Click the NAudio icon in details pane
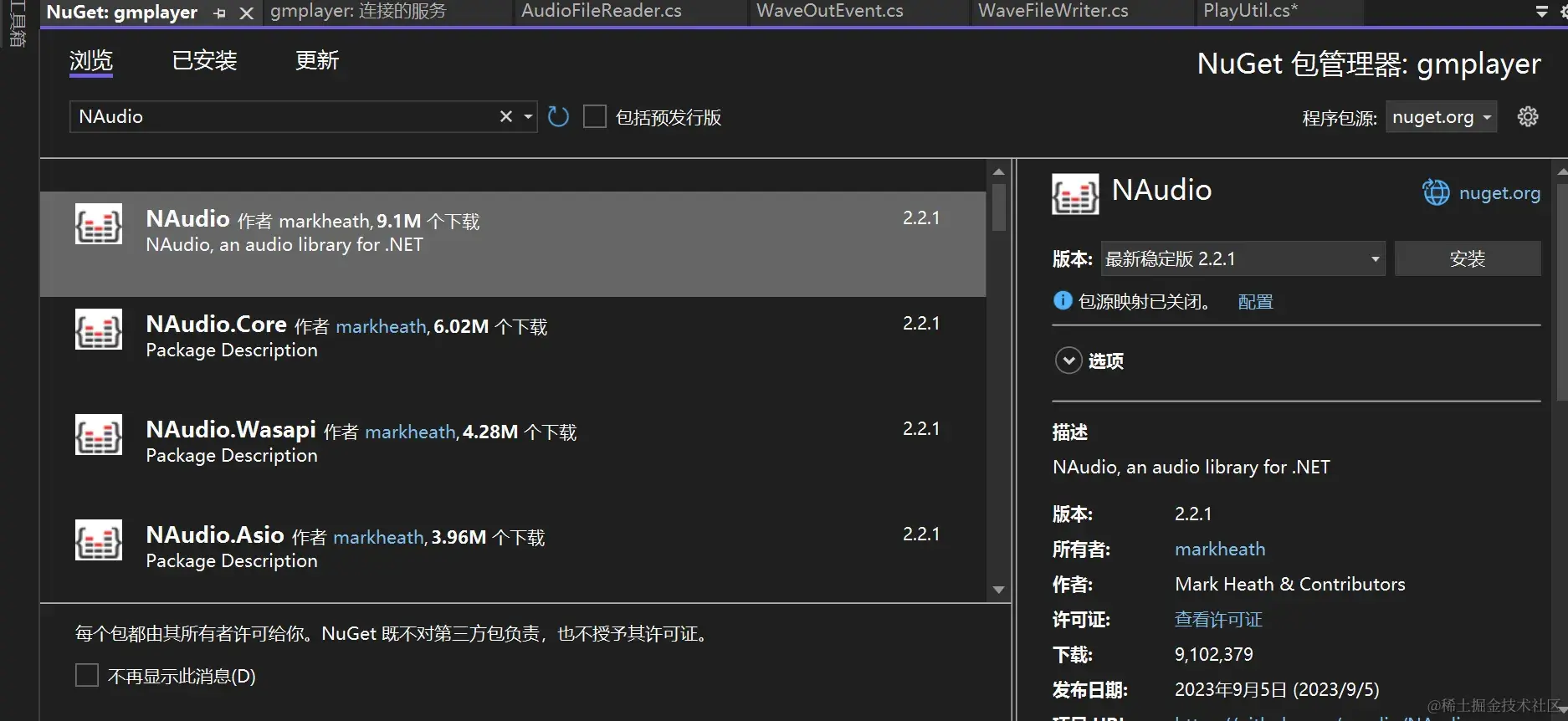 1075,194
